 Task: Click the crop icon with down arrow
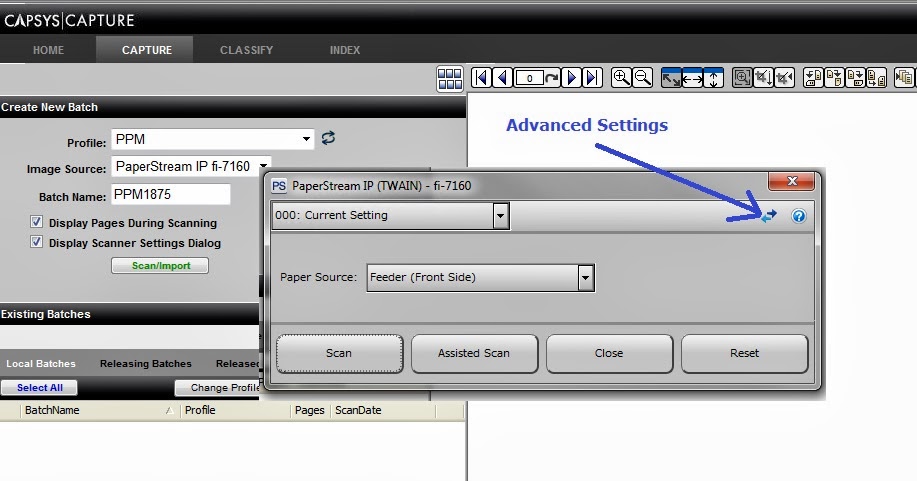(763, 78)
